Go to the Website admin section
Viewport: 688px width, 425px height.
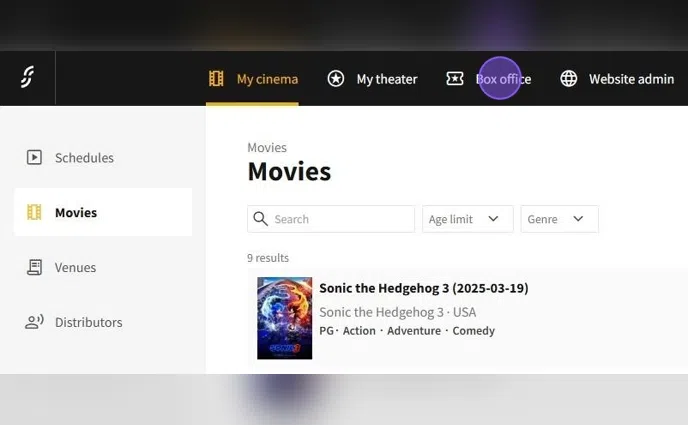tap(631, 79)
